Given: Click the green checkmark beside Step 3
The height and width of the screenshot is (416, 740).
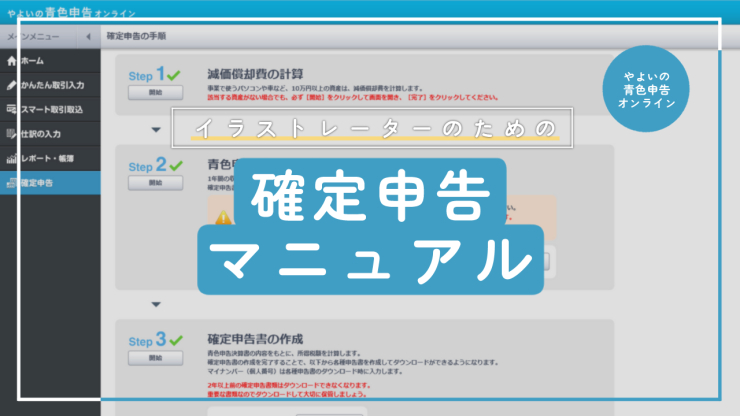Looking at the screenshot, I should (x=176, y=340).
